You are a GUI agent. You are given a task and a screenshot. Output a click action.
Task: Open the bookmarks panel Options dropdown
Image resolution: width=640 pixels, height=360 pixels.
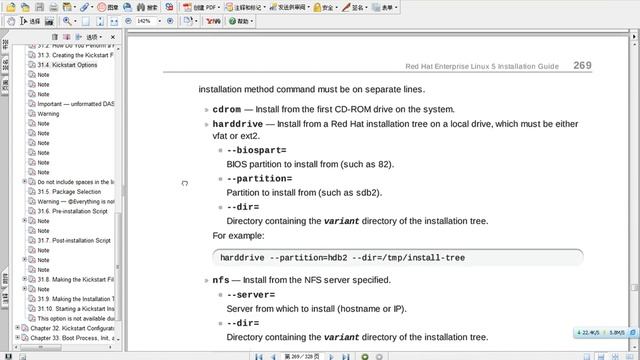[94, 37]
